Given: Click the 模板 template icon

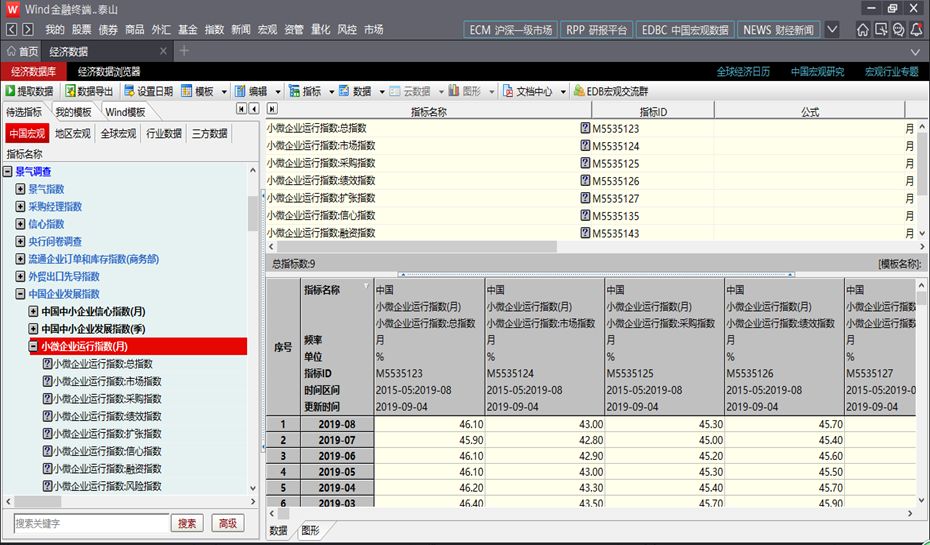Looking at the screenshot, I should point(187,91).
